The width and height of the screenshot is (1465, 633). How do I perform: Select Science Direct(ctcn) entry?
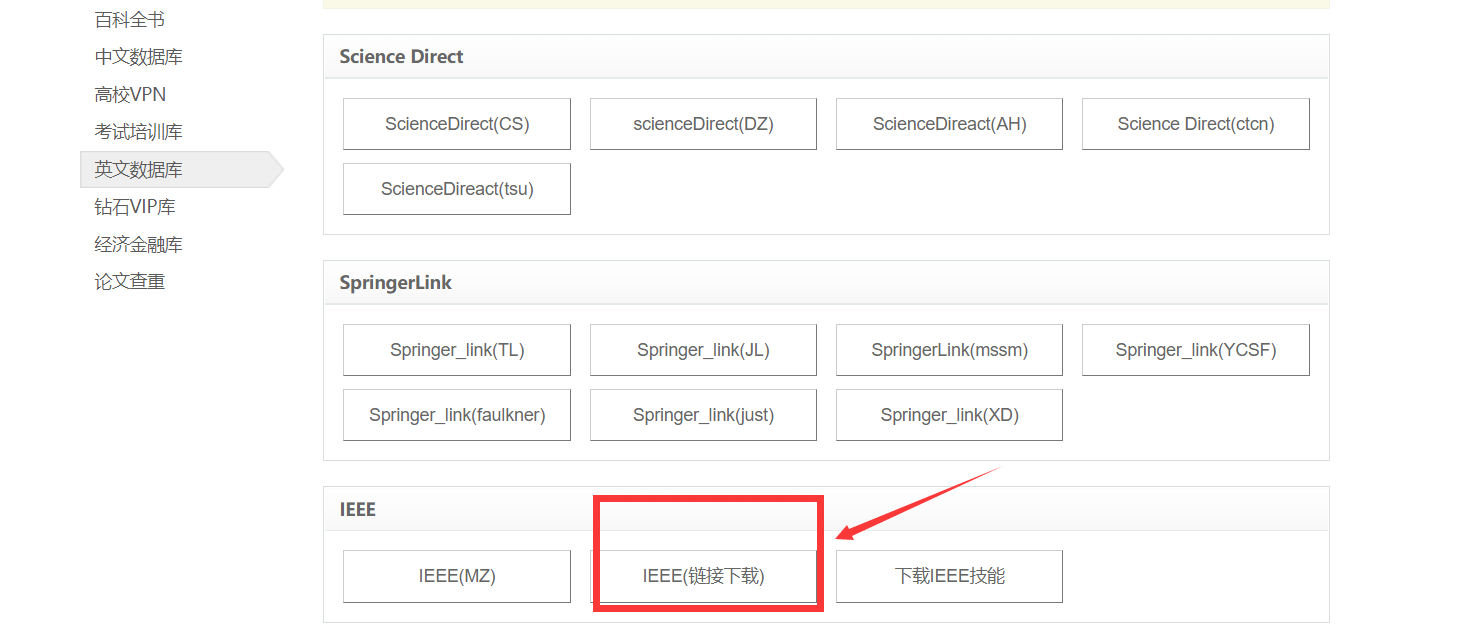pyautogui.click(x=1195, y=124)
